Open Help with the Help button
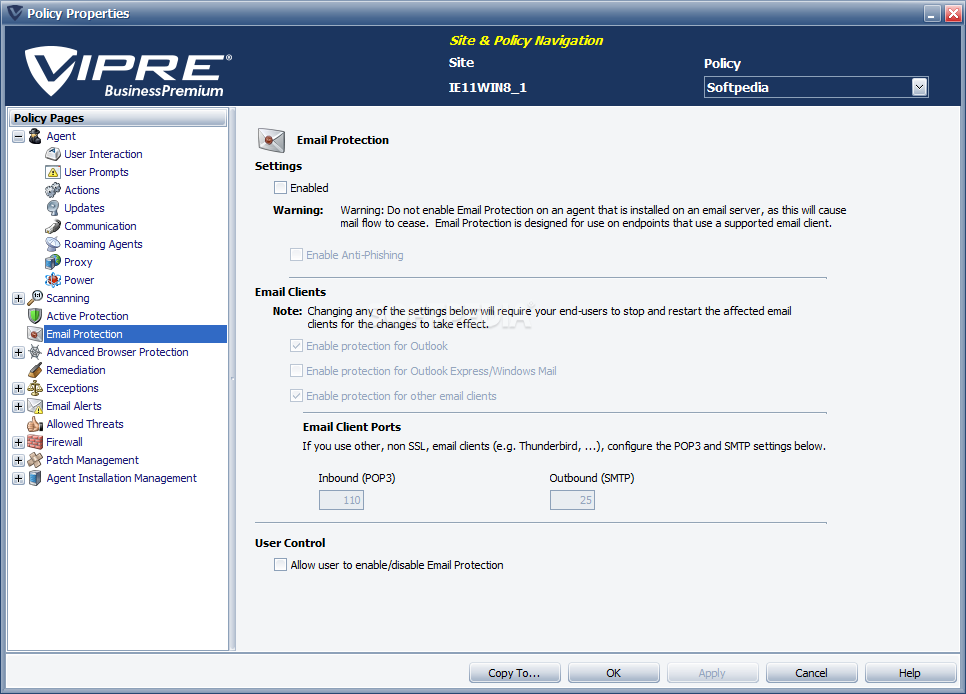966x694 pixels. tap(910, 672)
